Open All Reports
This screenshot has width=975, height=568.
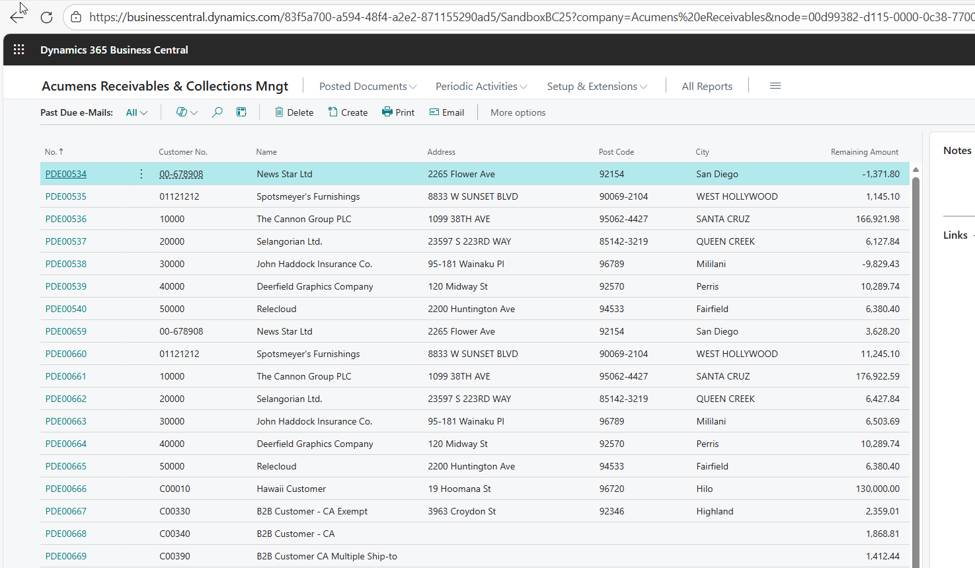[x=707, y=86]
